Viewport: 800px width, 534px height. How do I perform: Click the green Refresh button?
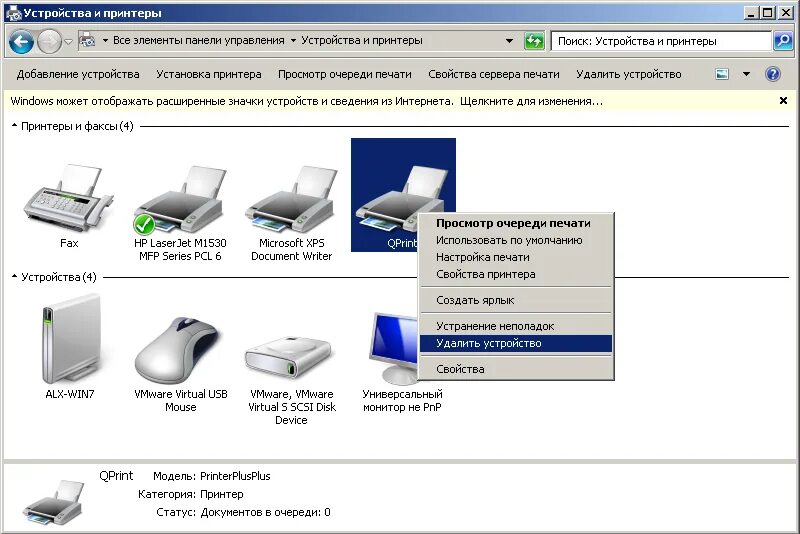point(534,40)
